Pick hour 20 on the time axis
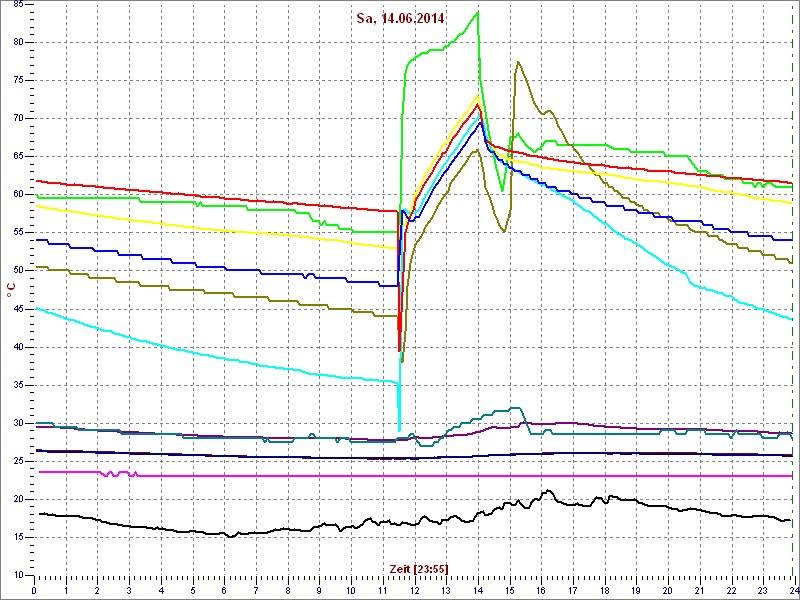This screenshot has height=600, width=800. 668,591
